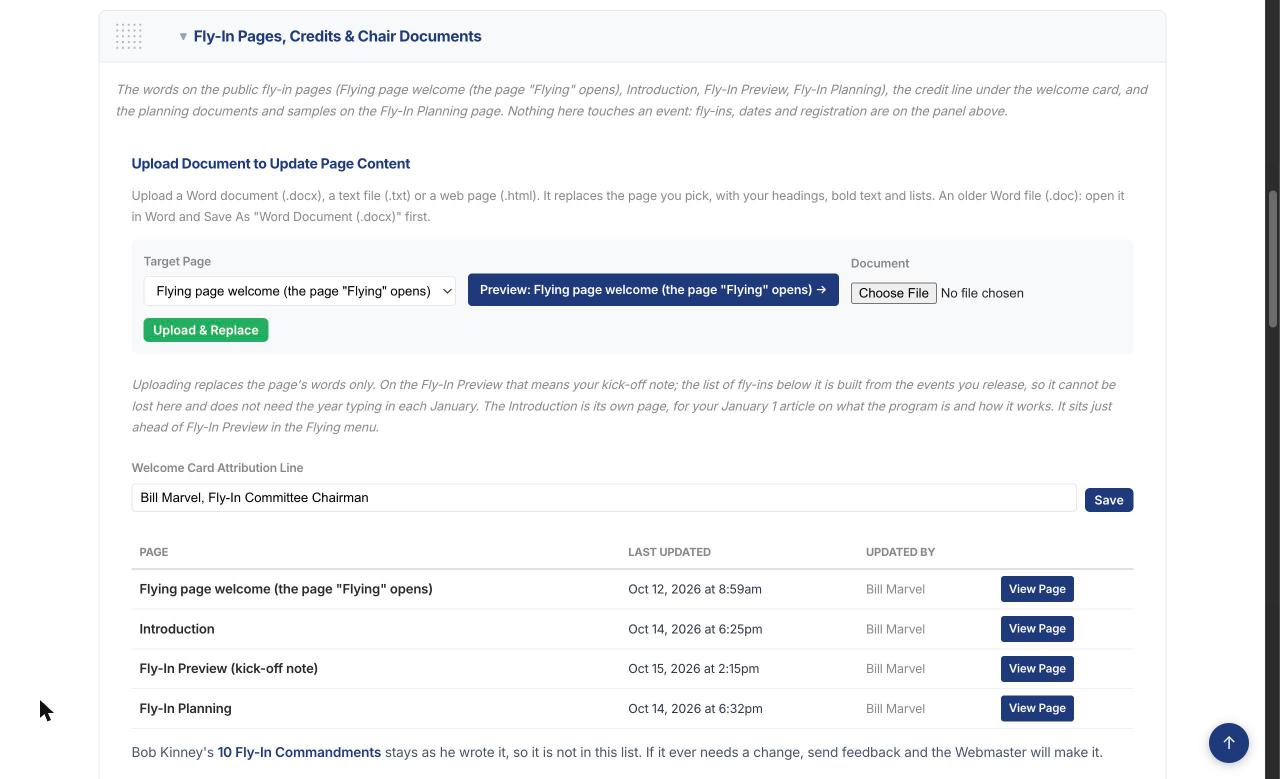Select the "Flying page welcome" table row name
Viewport: 1280px width, 779px height.
click(x=286, y=589)
